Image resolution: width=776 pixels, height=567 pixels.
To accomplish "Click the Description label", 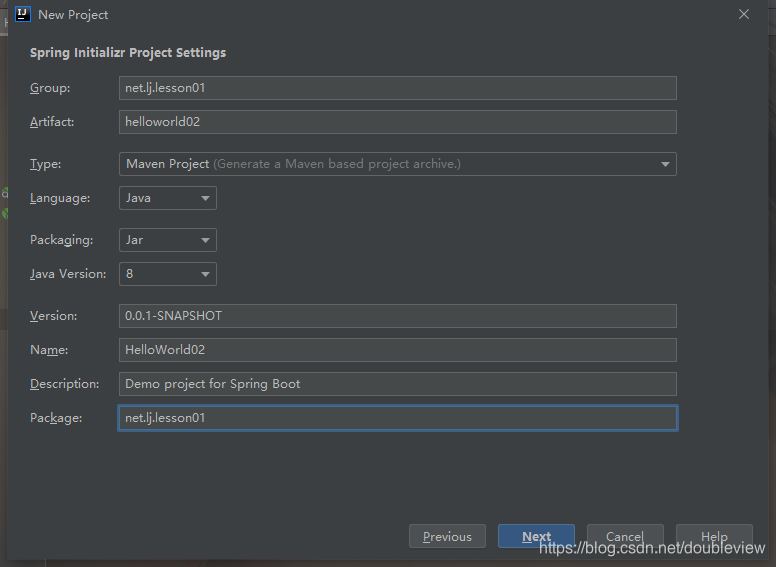I will point(64,384).
